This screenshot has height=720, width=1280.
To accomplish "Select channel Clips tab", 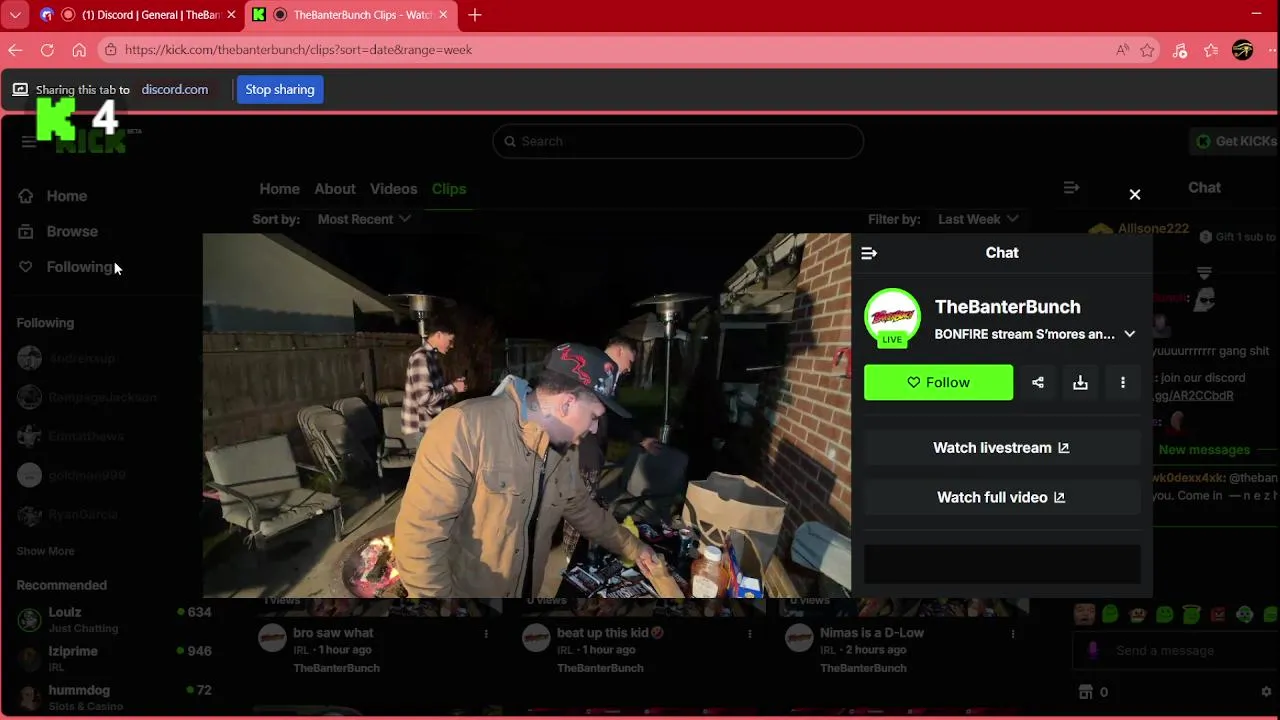I will click(x=449, y=189).
